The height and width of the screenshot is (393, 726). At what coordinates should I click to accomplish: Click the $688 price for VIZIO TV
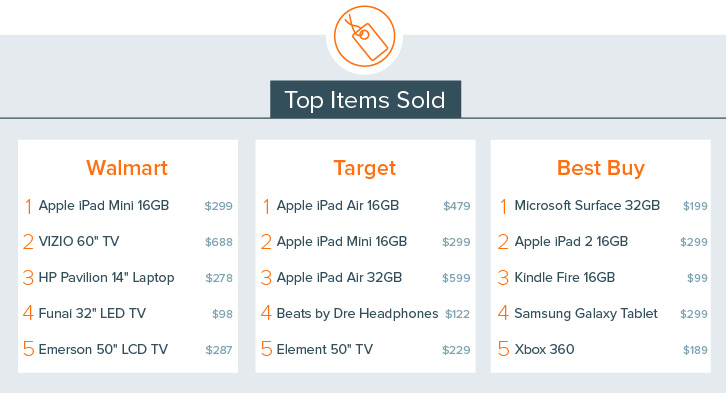219,242
